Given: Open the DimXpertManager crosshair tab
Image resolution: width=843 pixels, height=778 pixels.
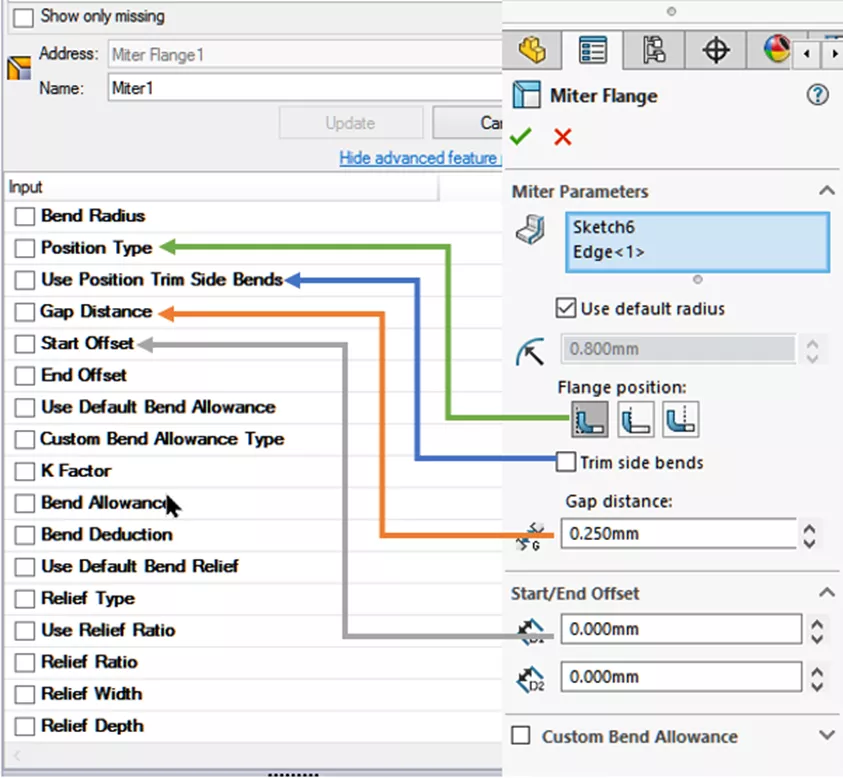Looking at the screenshot, I should pyautogui.click(x=716, y=49).
